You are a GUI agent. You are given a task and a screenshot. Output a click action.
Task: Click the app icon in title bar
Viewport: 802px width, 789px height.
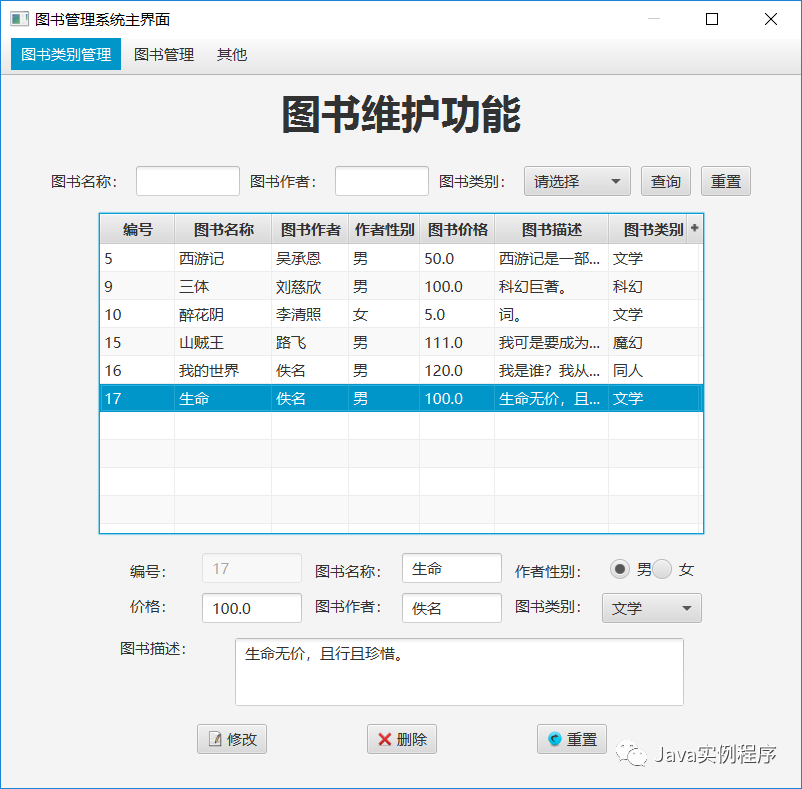19,19
